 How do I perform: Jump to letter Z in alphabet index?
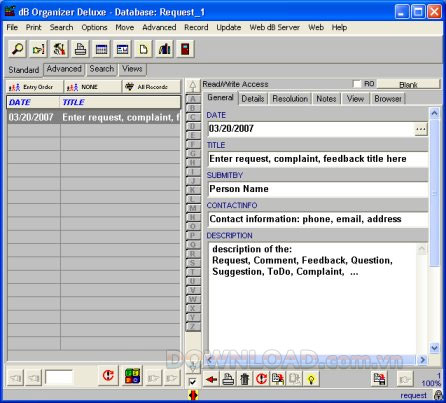[x=193, y=326]
